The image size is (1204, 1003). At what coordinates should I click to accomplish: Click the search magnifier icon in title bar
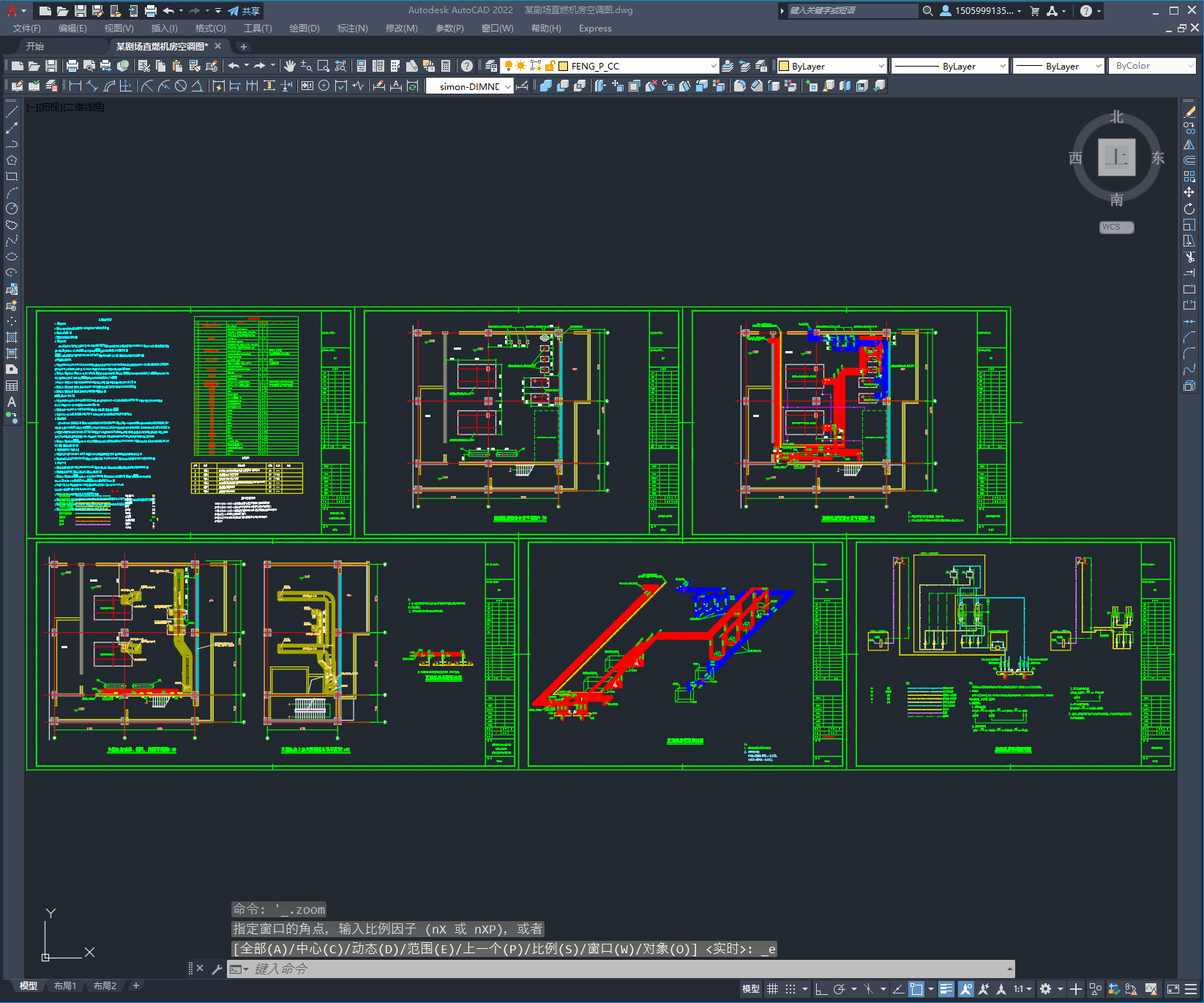(928, 11)
